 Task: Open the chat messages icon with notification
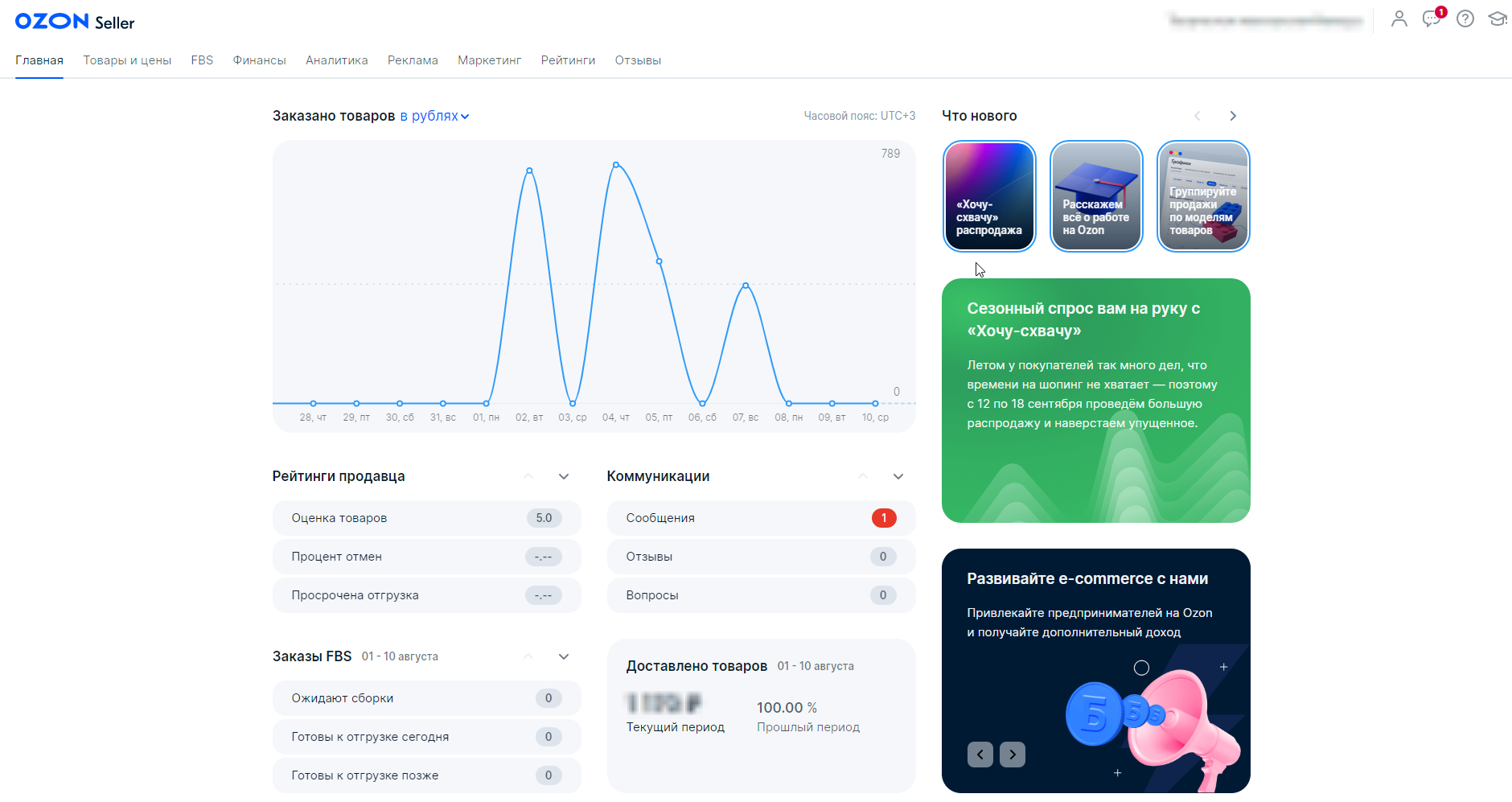click(1432, 19)
